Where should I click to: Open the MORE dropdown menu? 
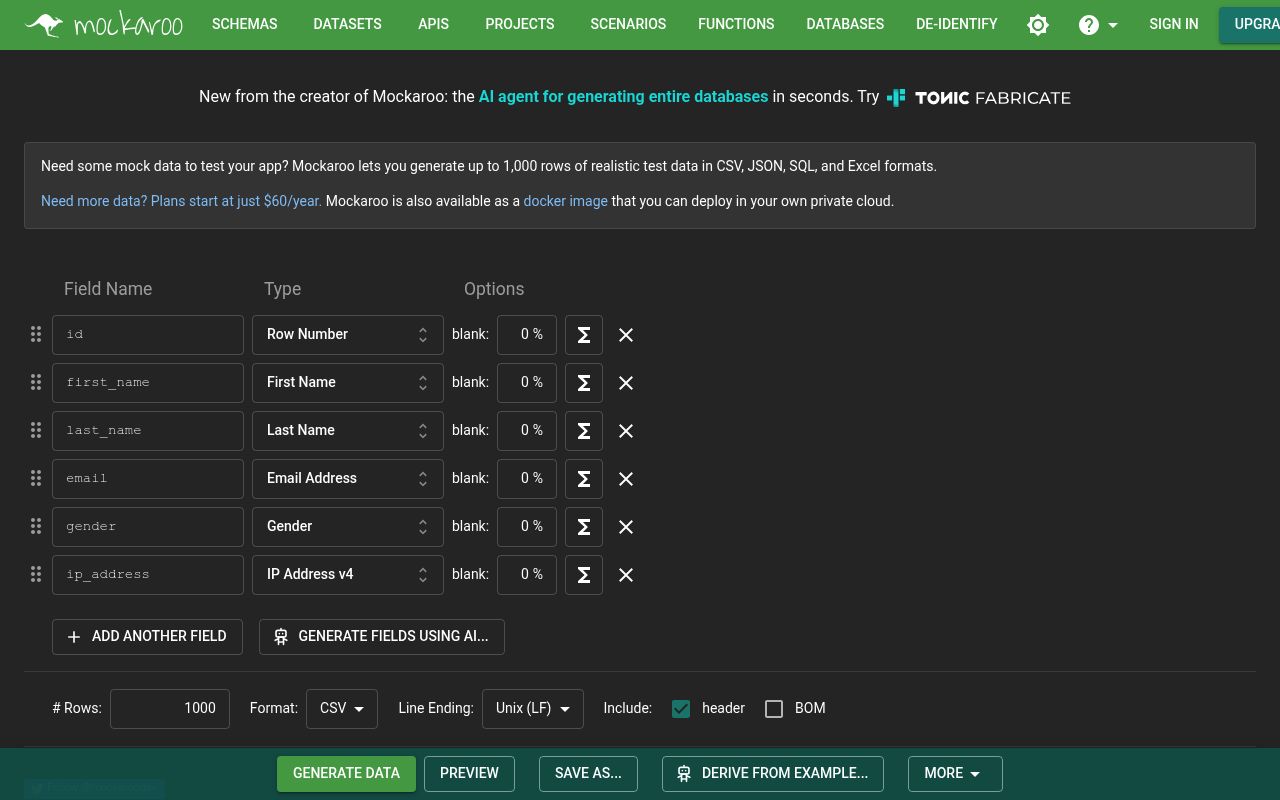[954, 773]
